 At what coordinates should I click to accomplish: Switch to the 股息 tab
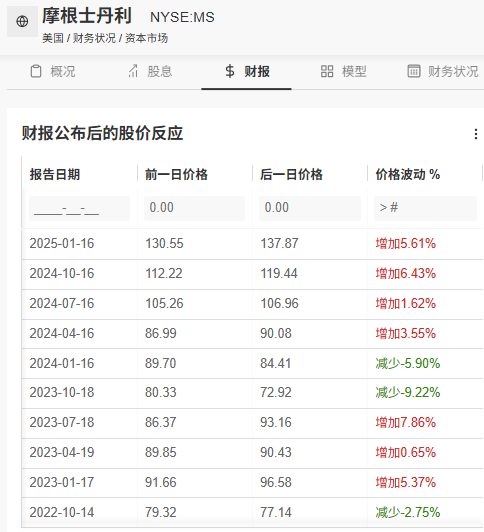point(150,72)
